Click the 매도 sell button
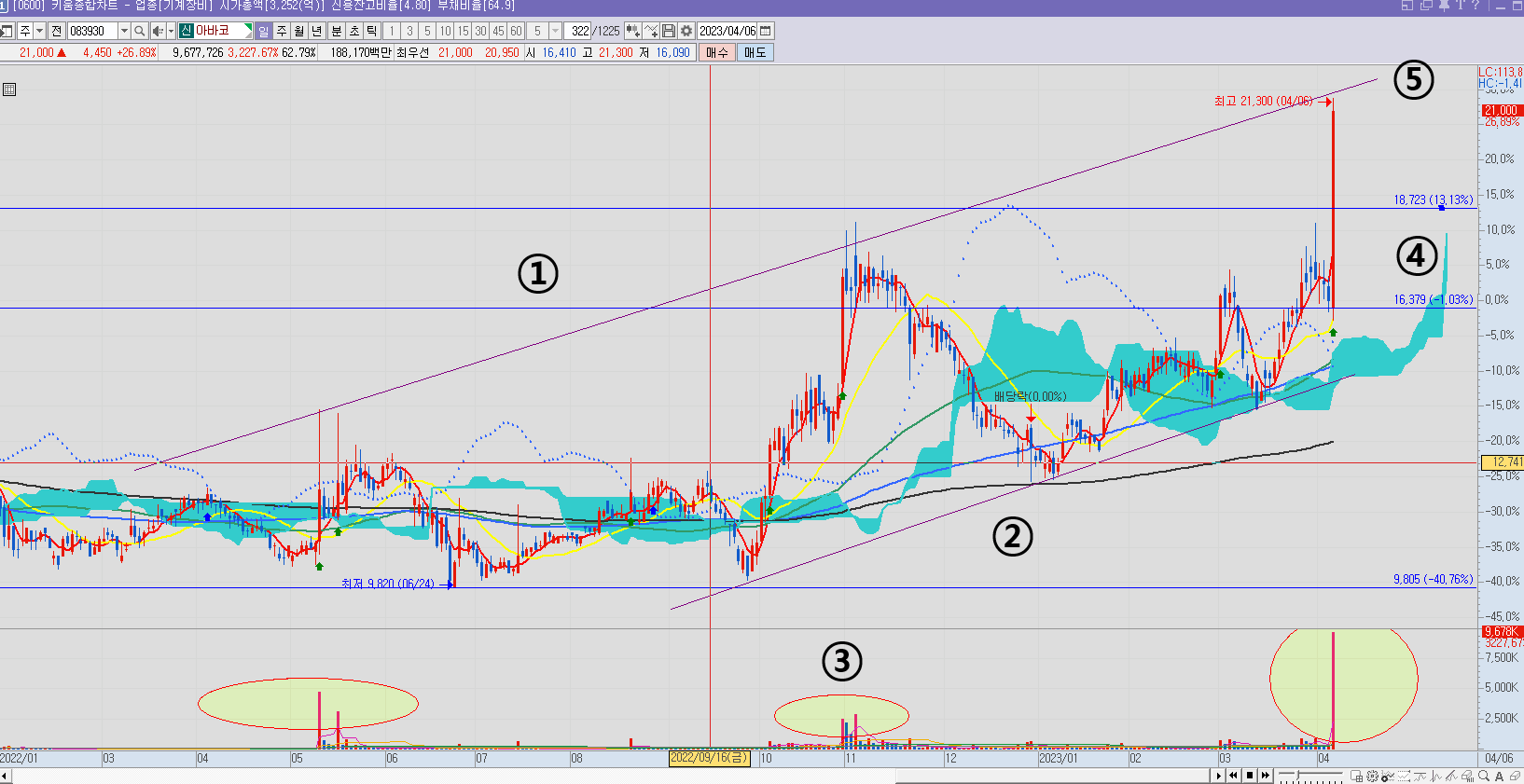1524x784 pixels. coord(755,52)
